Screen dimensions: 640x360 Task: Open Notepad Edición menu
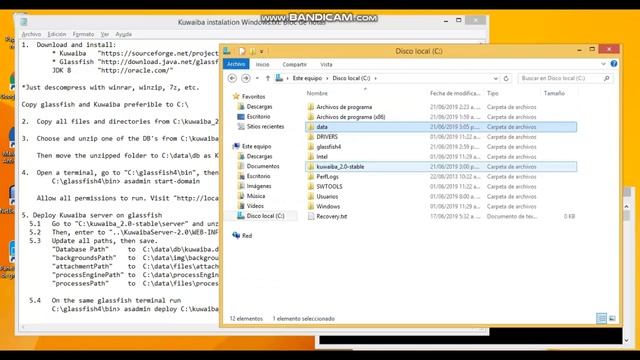pos(57,34)
